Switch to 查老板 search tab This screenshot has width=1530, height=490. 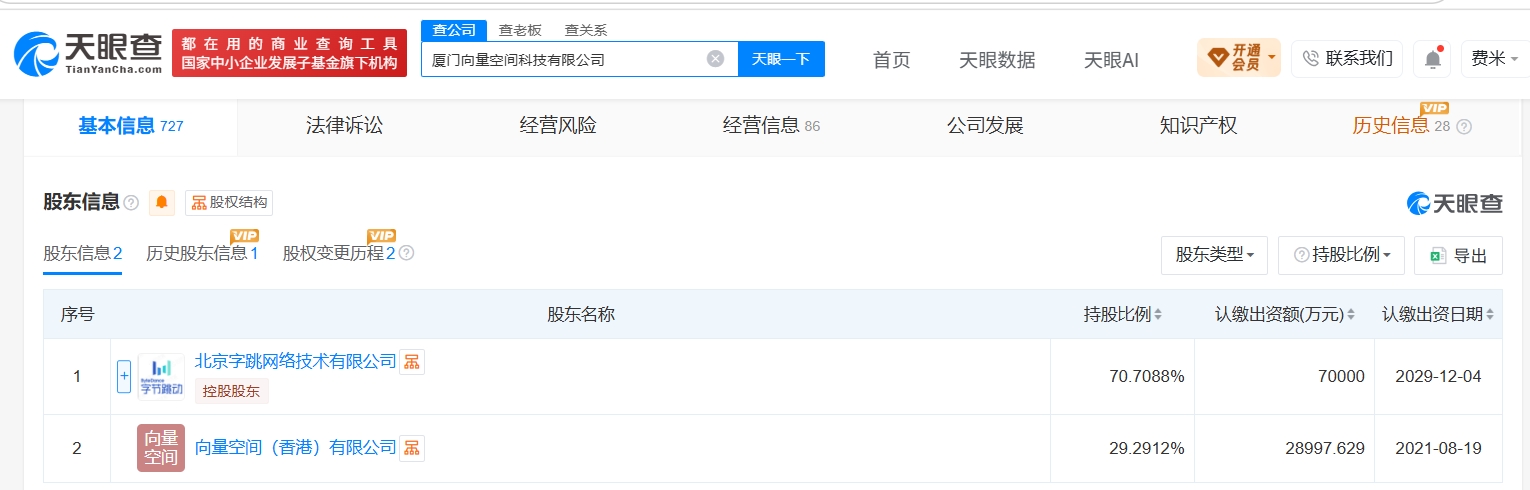pyautogui.click(x=519, y=30)
